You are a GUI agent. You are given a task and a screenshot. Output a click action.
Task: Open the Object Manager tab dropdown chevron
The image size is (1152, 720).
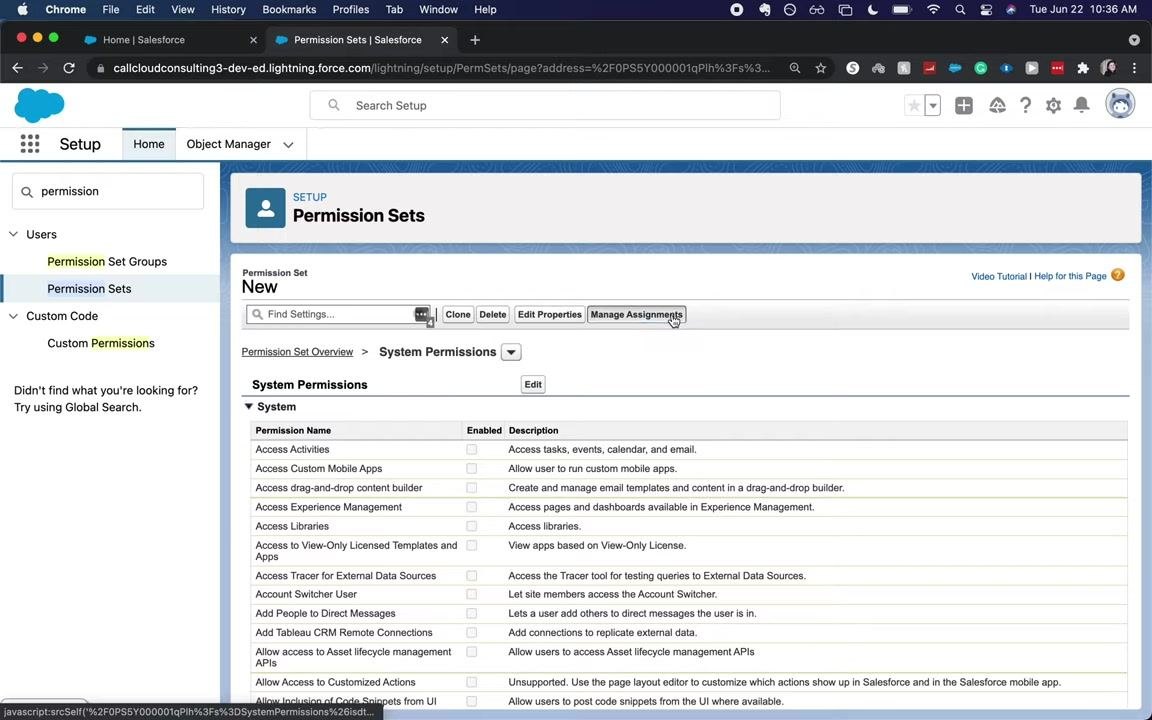point(288,145)
